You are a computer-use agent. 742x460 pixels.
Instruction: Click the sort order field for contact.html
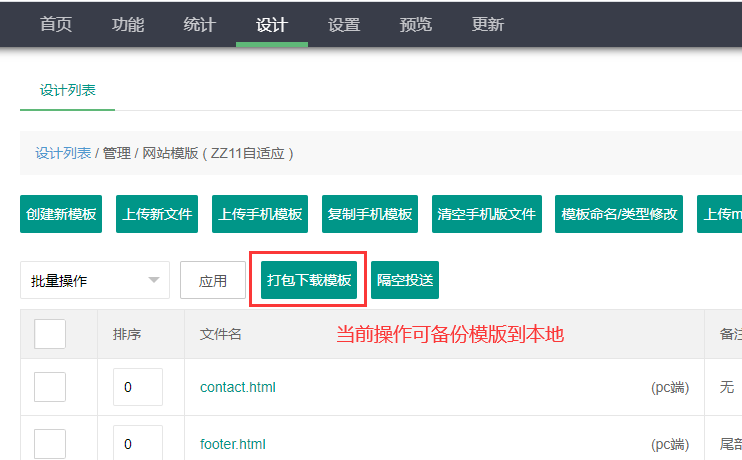[138, 387]
